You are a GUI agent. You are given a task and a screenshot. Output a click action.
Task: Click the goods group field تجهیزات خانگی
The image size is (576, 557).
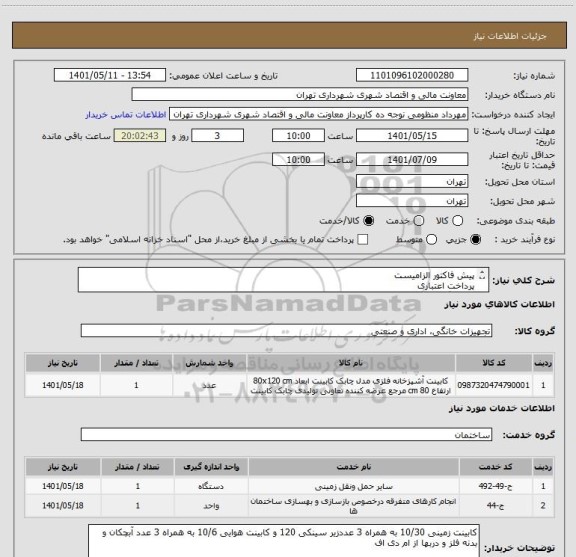[286, 331]
